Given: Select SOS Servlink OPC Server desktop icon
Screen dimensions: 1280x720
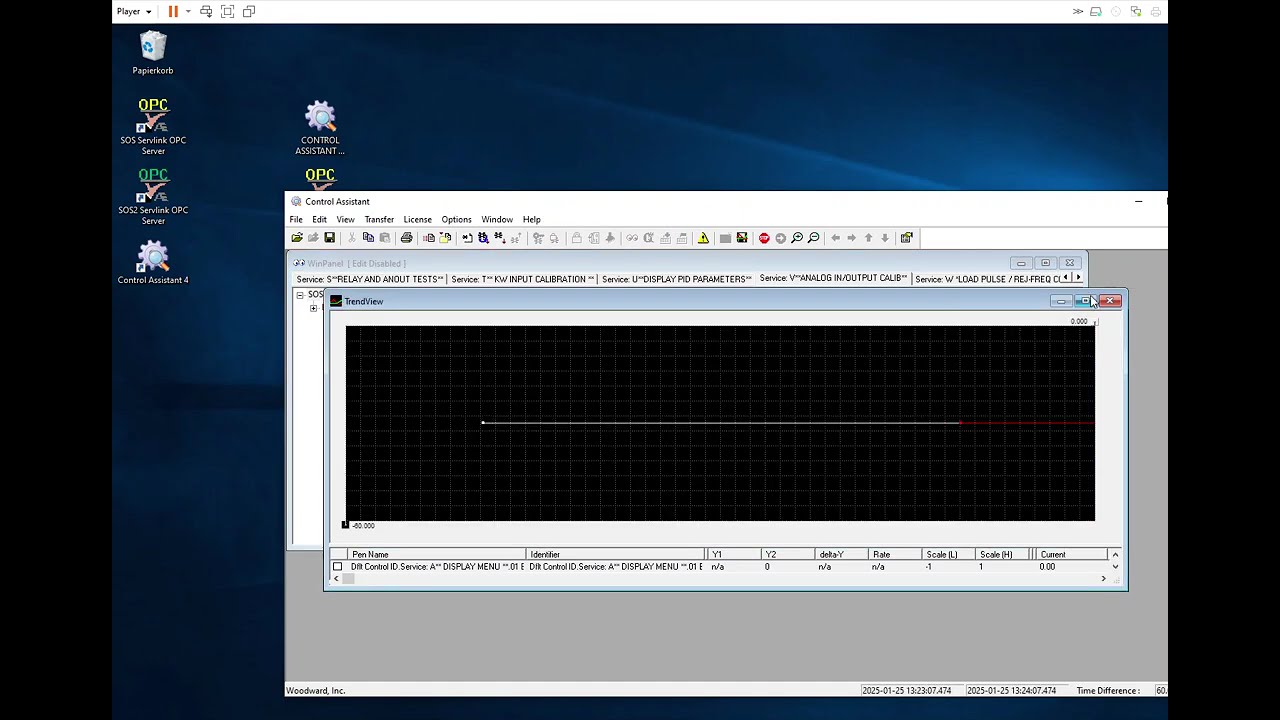Looking at the screenshot, I should pyautogui.click(x=153, y=126).
